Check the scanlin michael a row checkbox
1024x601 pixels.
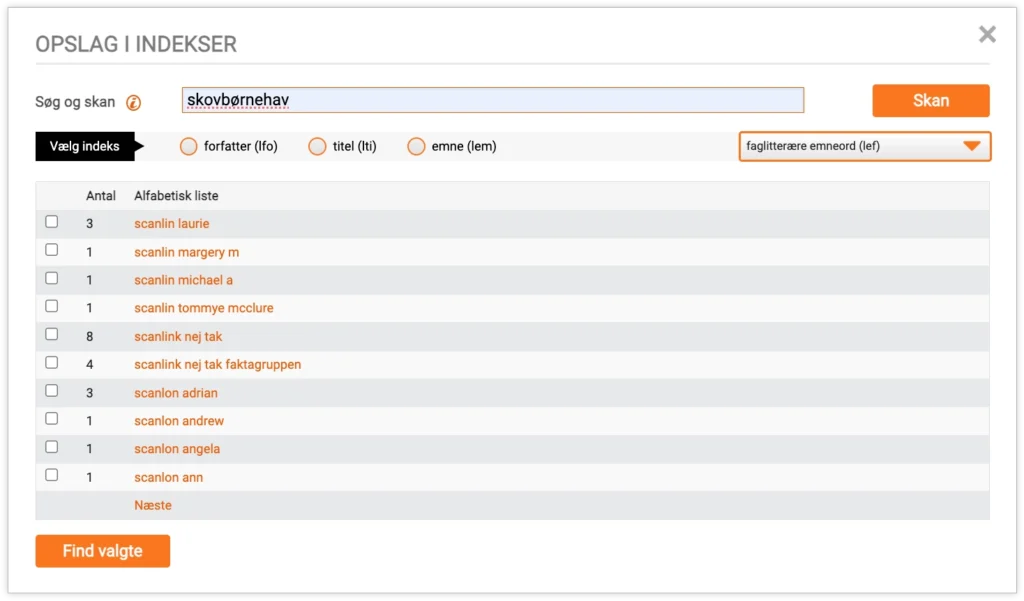coord(52,279)
